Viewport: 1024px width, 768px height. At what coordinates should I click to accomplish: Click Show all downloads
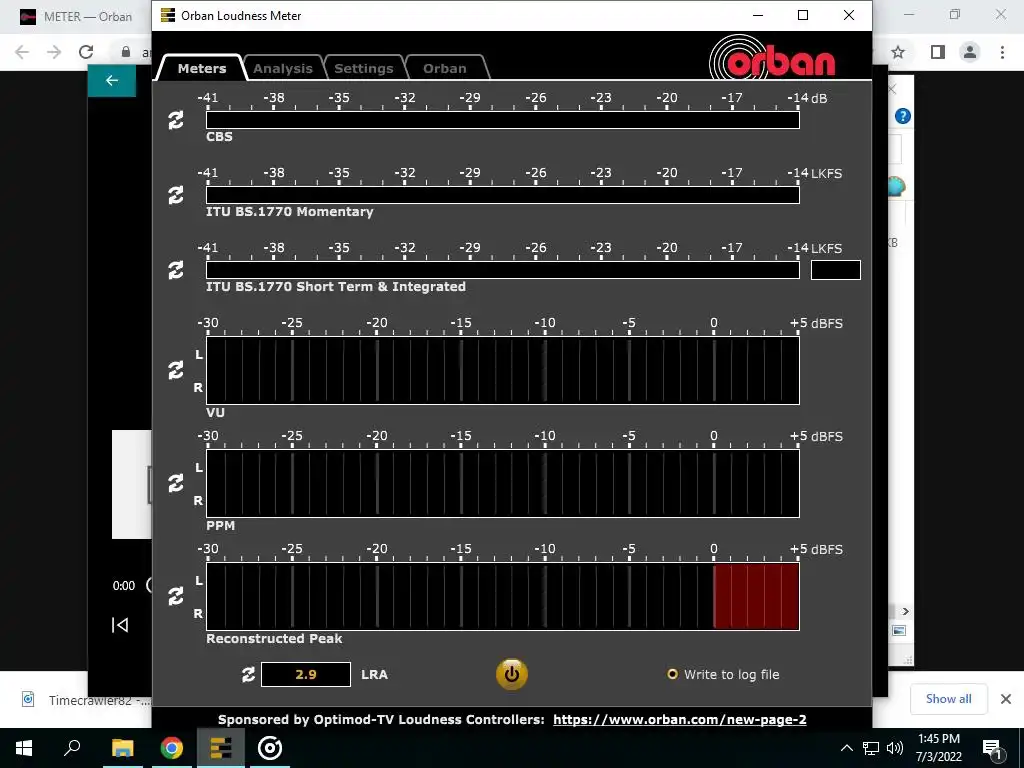(x=948, y=699)
